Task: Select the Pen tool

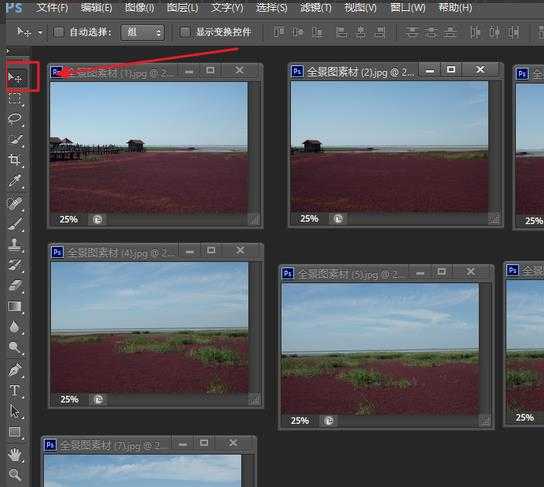Action: pyautogui.click(x=15, y=370)
